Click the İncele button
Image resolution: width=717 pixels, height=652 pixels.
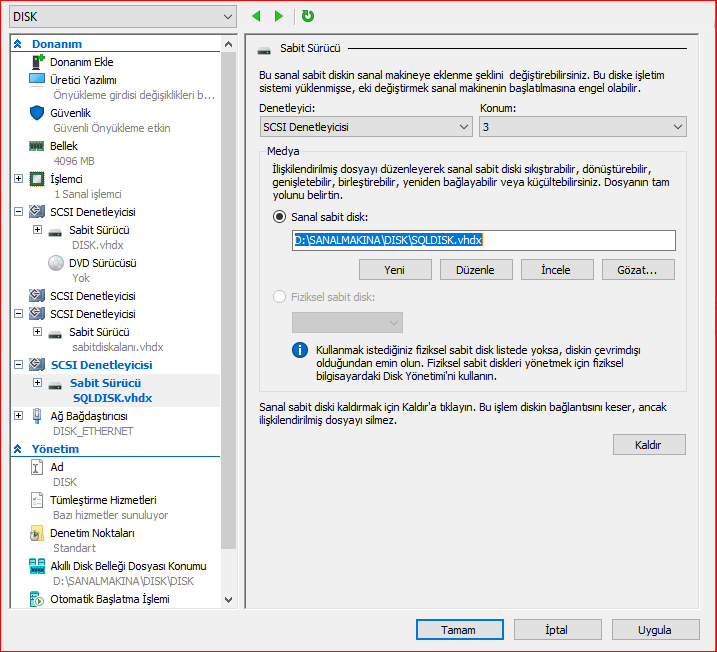coord(557,270)
